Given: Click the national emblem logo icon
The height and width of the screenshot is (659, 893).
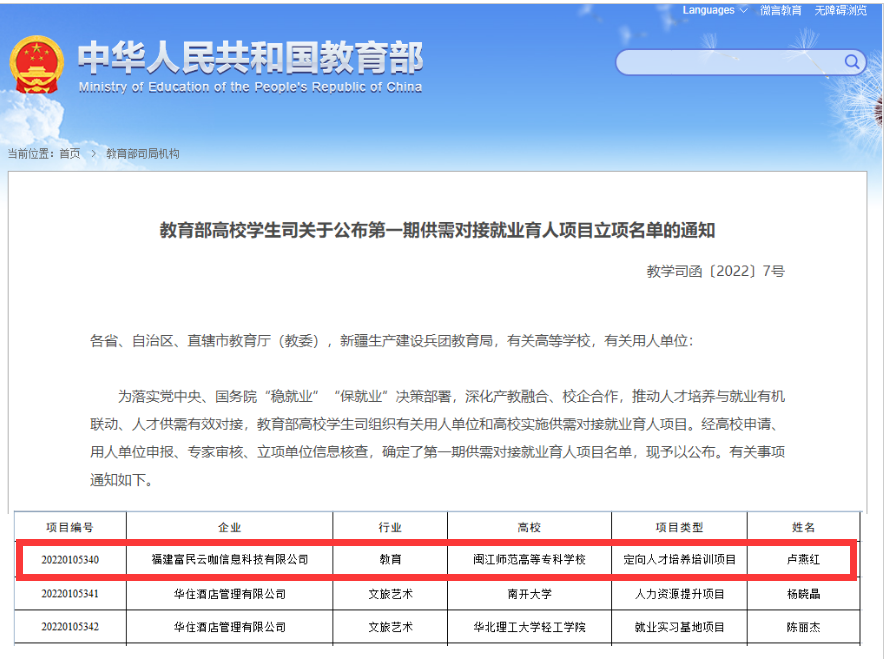Looking at the screenshot, I should coord(36,64).
